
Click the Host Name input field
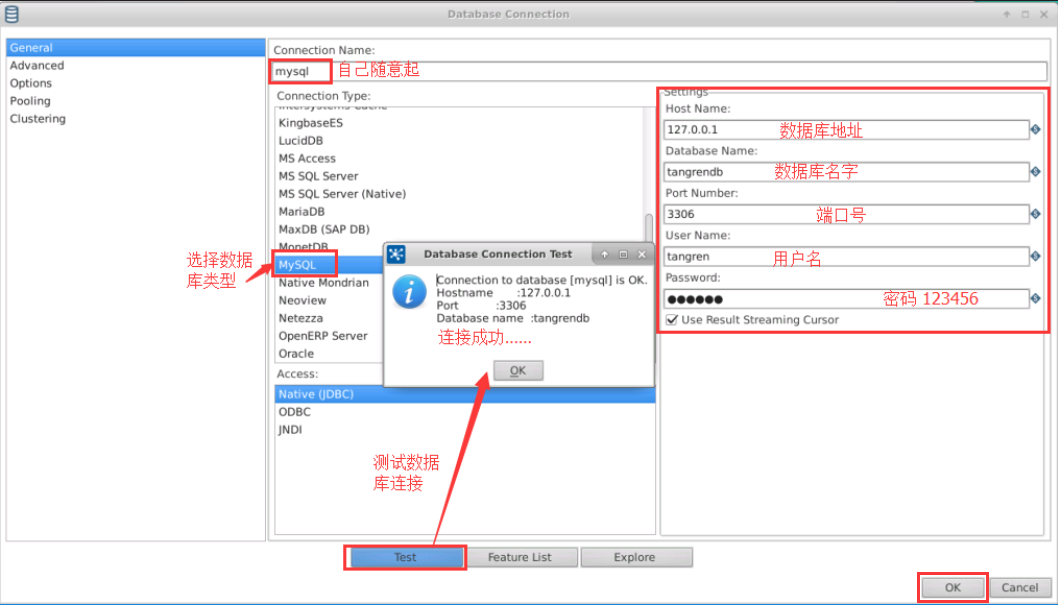point(846,129)
